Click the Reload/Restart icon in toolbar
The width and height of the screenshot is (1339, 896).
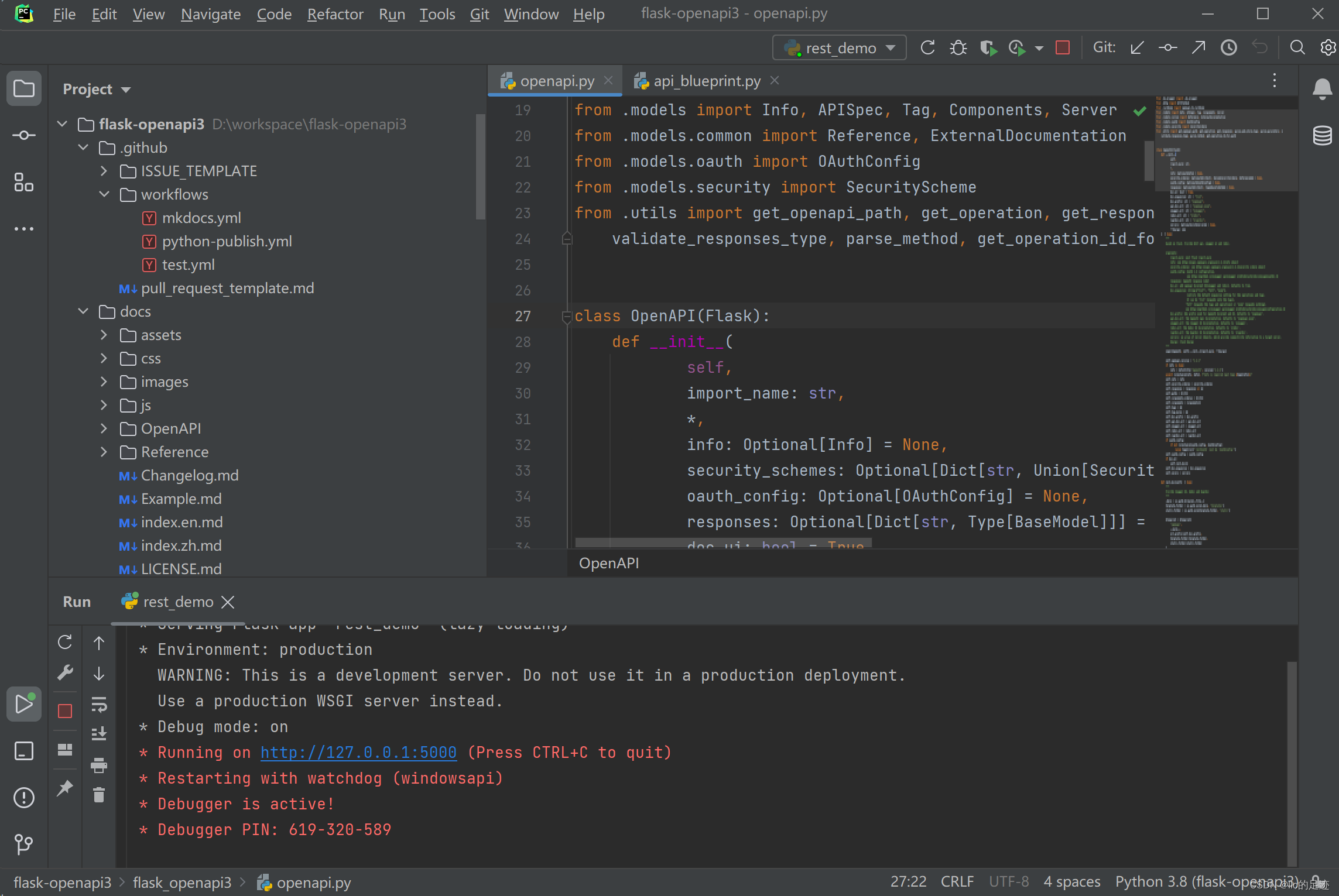(x=927, y=48)
